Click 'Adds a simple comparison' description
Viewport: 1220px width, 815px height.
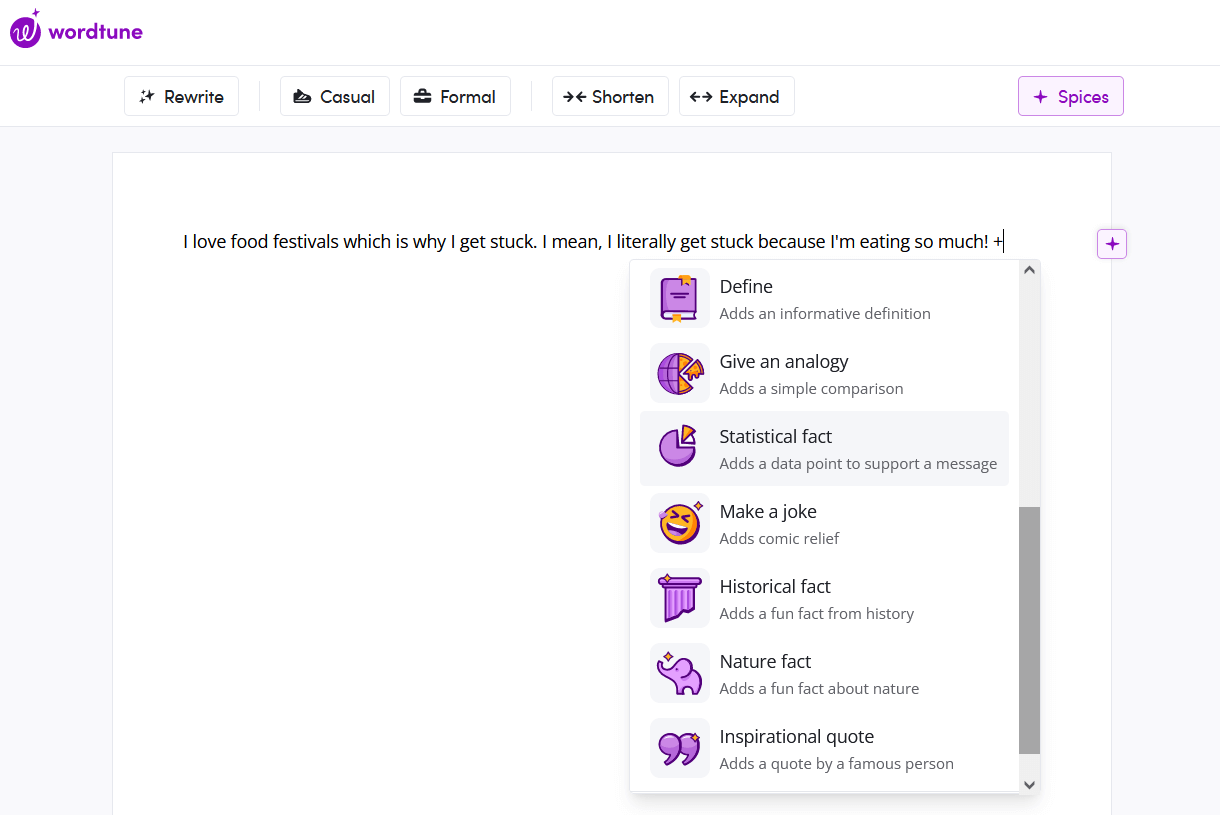[811, 389]
